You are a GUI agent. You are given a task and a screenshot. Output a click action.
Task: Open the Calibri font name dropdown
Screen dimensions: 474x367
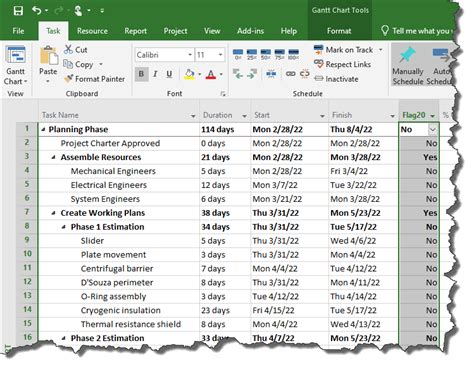pyautogui.click(x=190, y=55)
